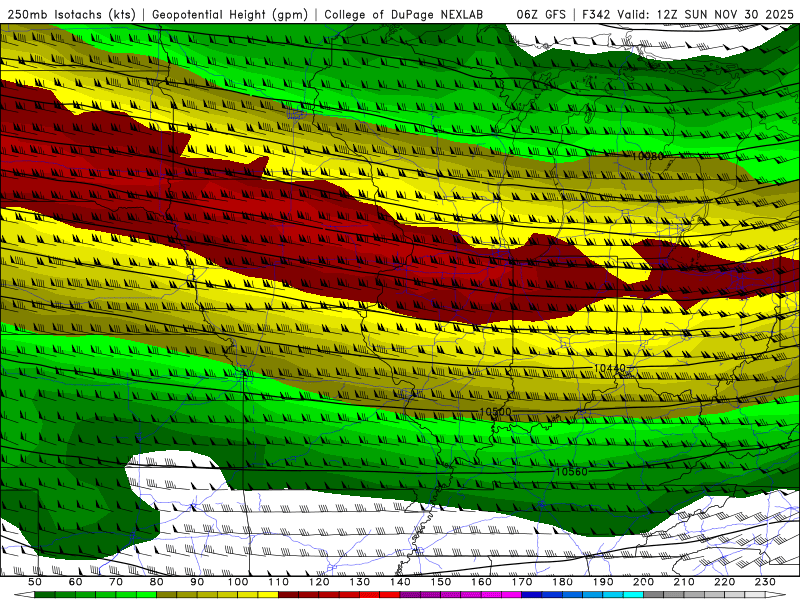Click the '250mb Isotachs (kts)' title text
Viewport: 800px width, 600px height.
[x=72, y=15]
